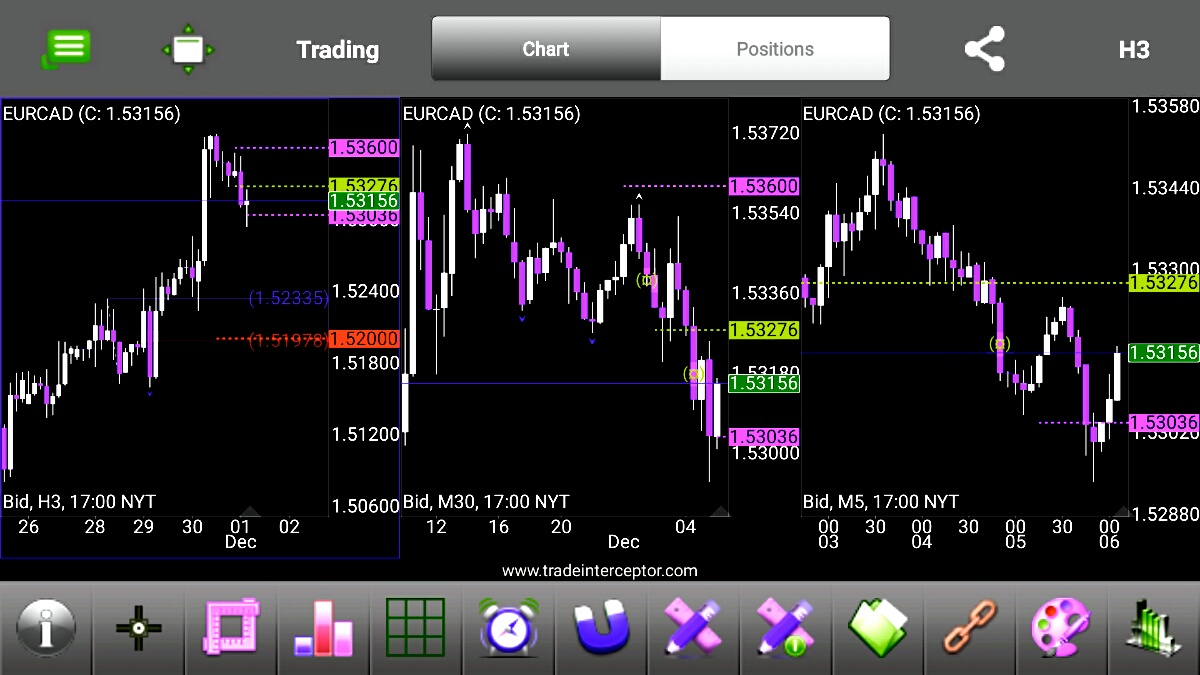Toggle the magnet snap tool
The width and height of the screenshot is (1200, 675).
[x=601, y=628]
